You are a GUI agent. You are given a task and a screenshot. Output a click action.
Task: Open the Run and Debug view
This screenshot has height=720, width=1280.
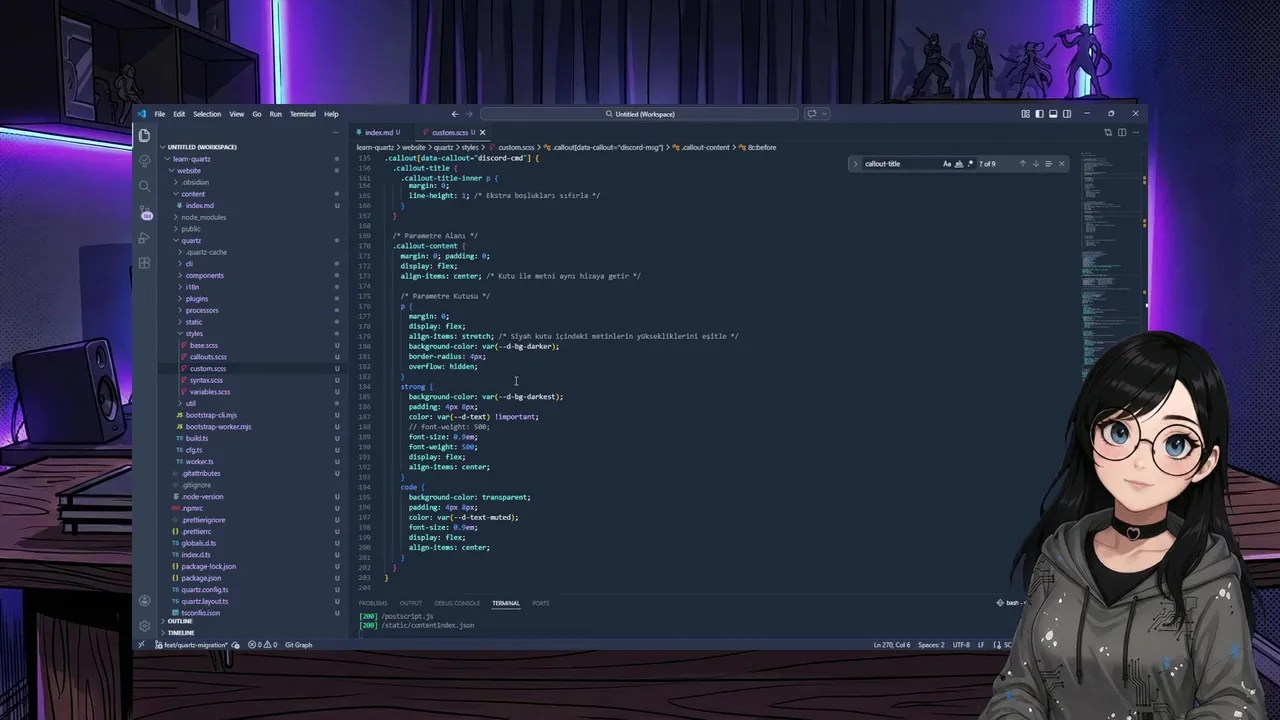click(145, 238)
